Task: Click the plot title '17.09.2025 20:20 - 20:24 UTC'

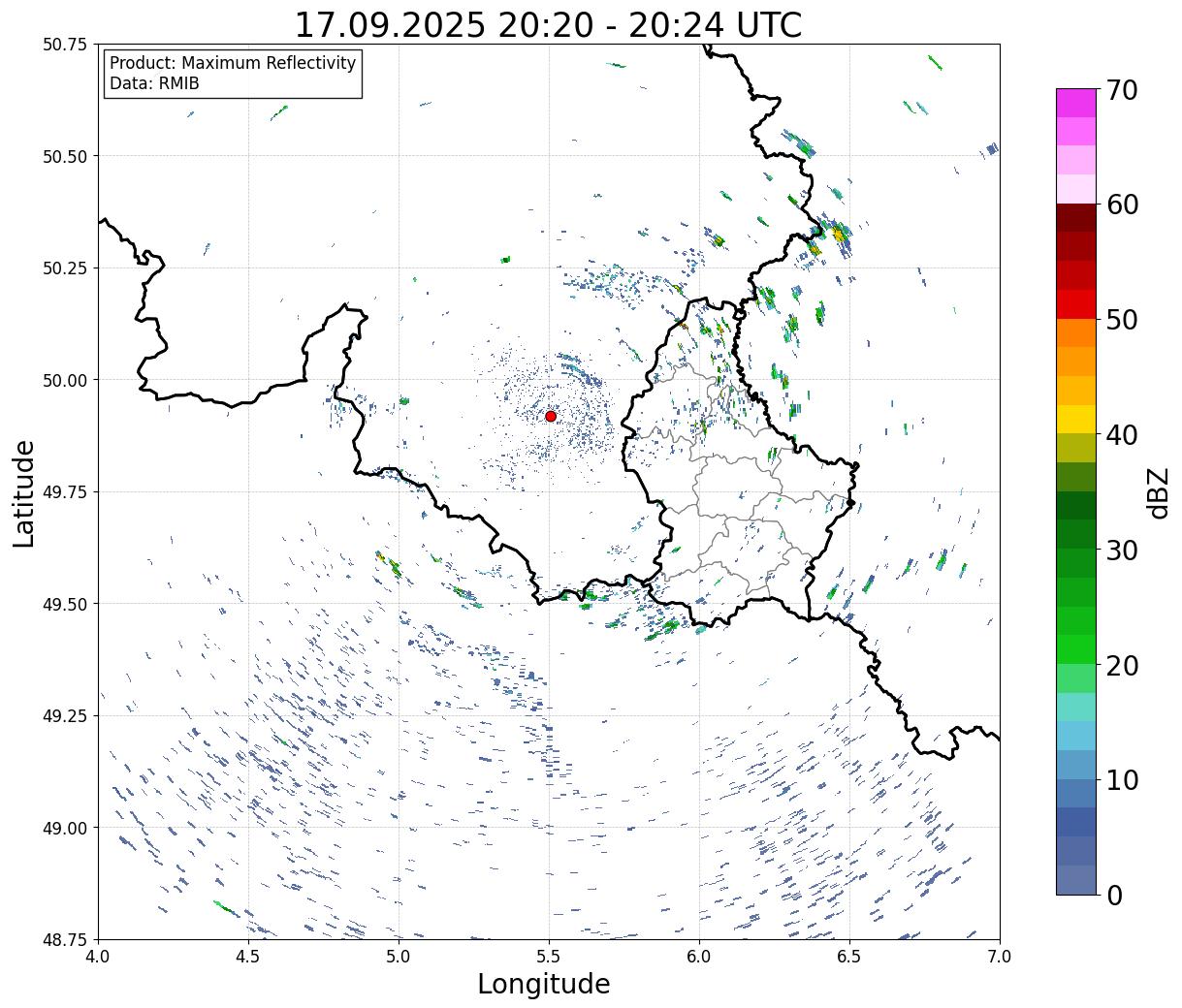Action: [x=548, y=24]
